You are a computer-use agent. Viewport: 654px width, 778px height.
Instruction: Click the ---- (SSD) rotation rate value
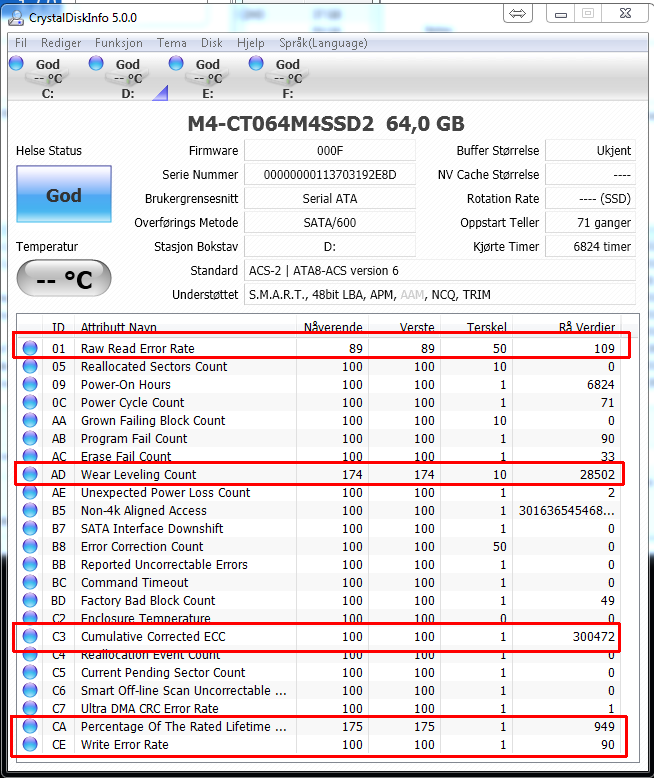[590, 198]
